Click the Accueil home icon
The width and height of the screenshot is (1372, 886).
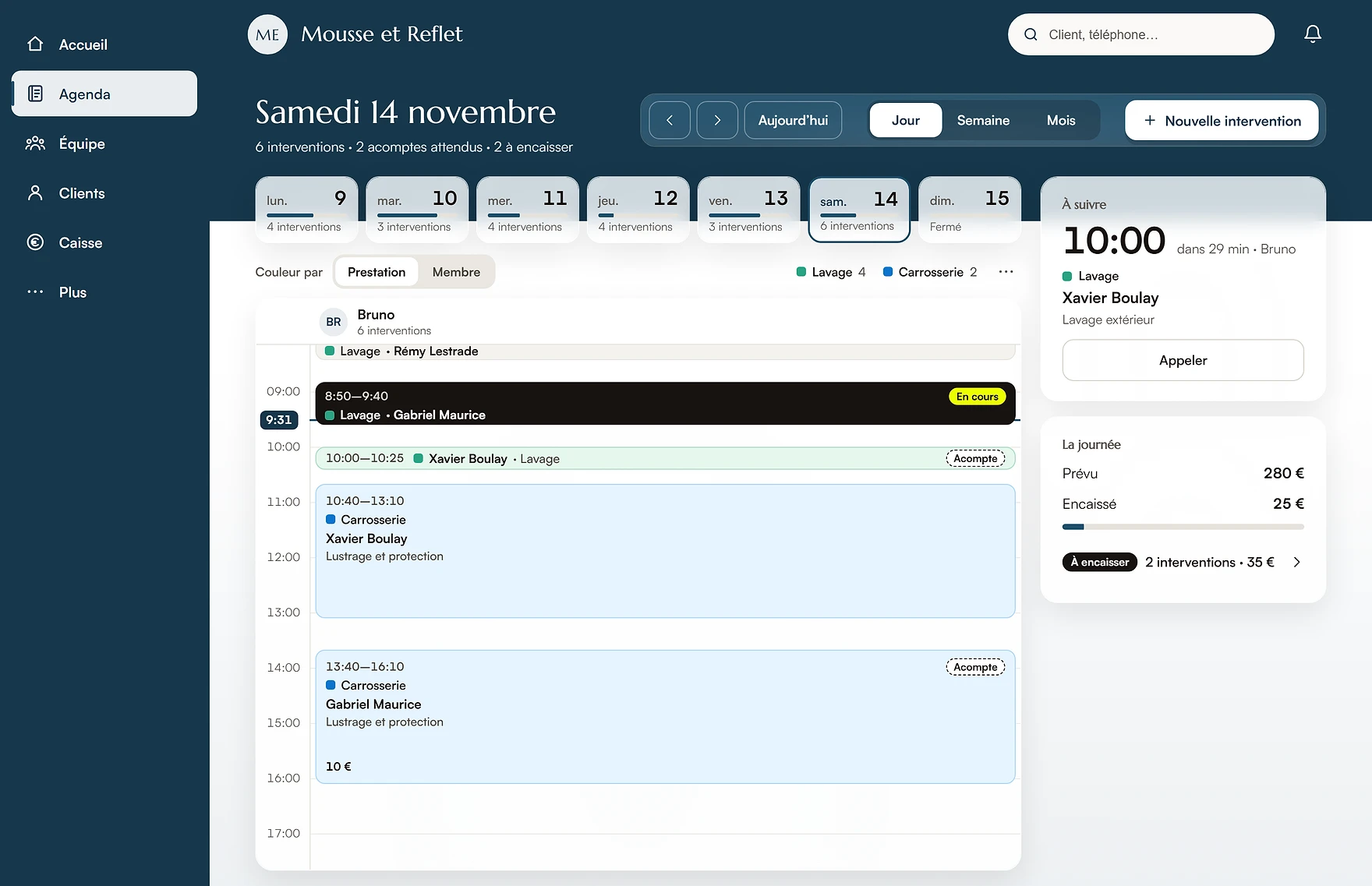(x=35, y=44)
